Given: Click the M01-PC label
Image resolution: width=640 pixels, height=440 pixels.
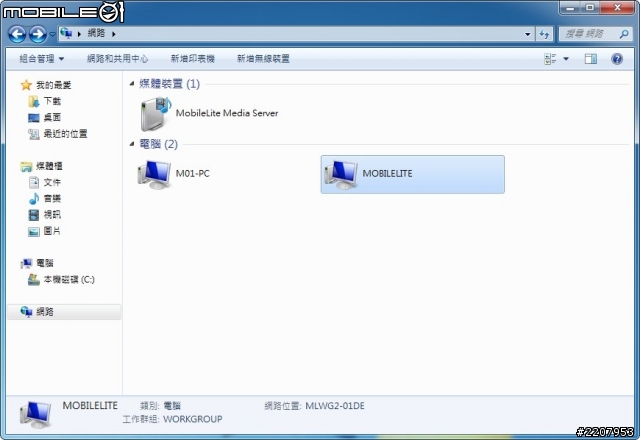Looking at the screenshot, I should click(193, 173).
